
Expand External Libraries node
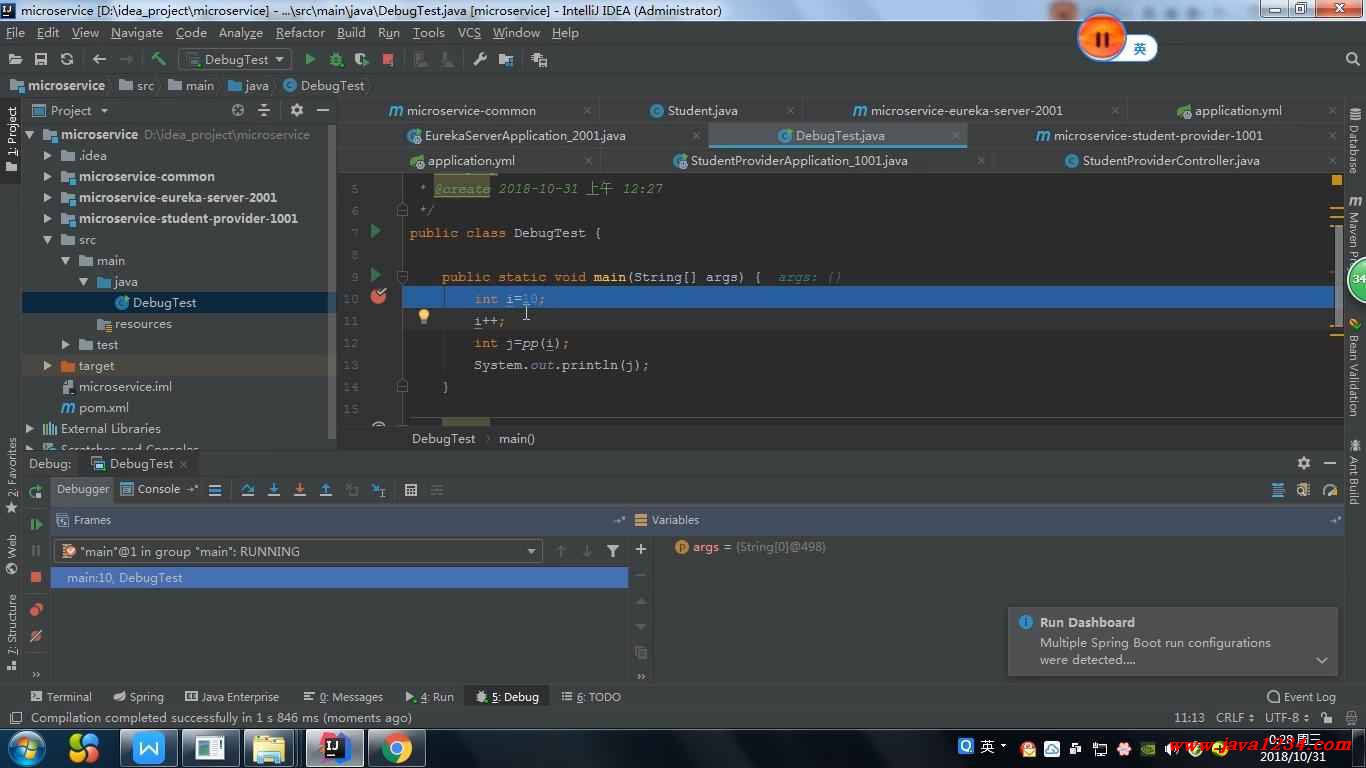[x=30, y=428]
